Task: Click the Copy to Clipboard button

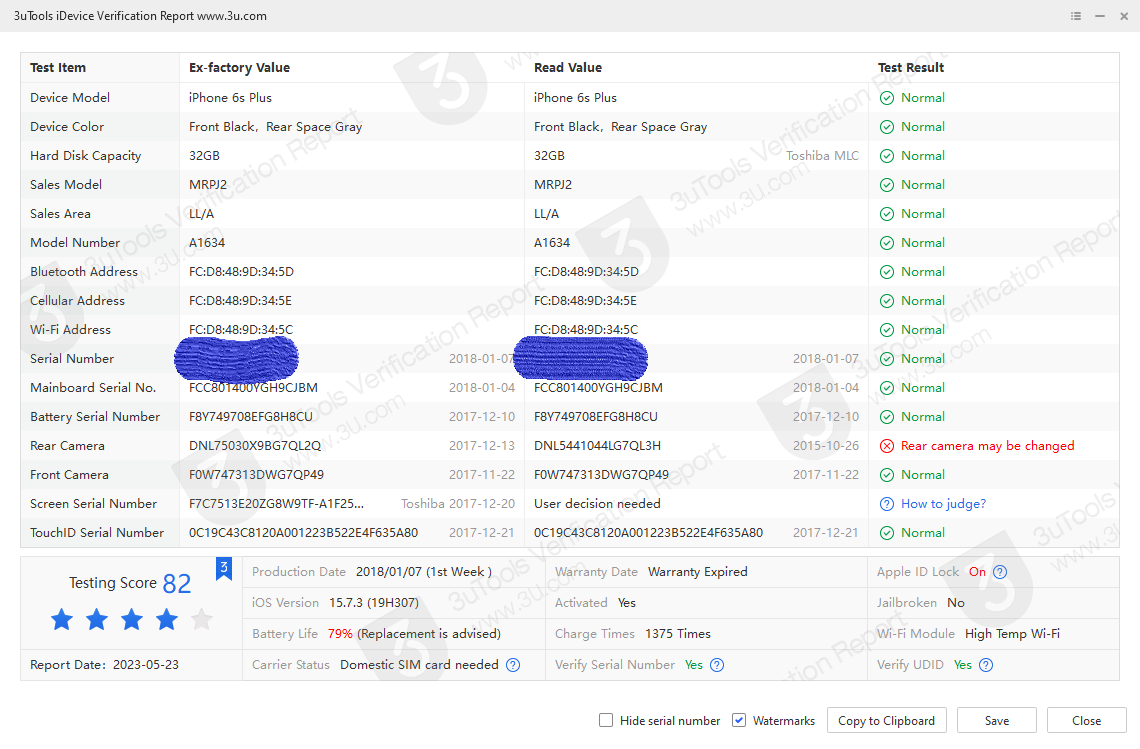Action: pos(886,720)
